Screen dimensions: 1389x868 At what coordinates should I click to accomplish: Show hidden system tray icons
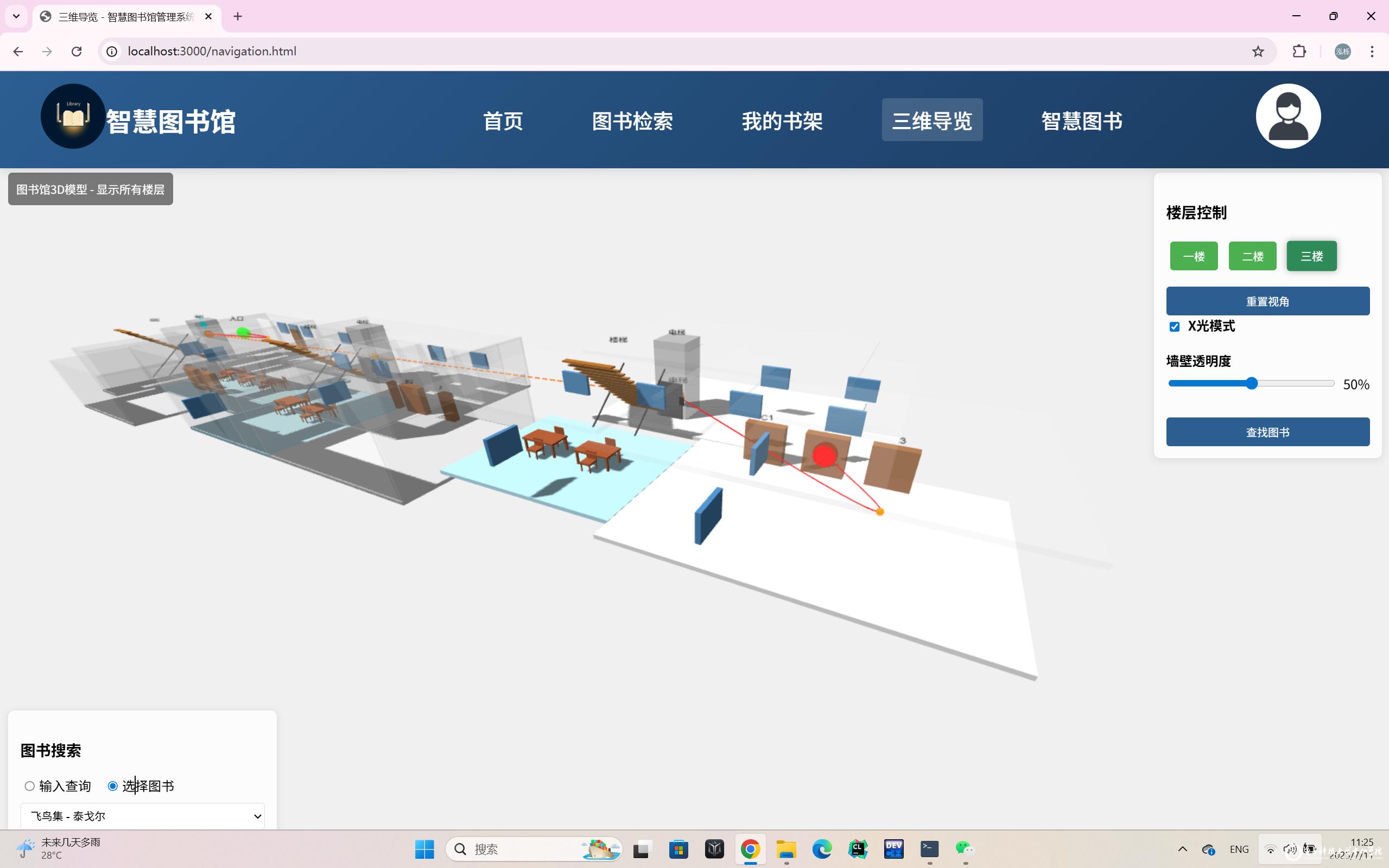[1182, 848]
